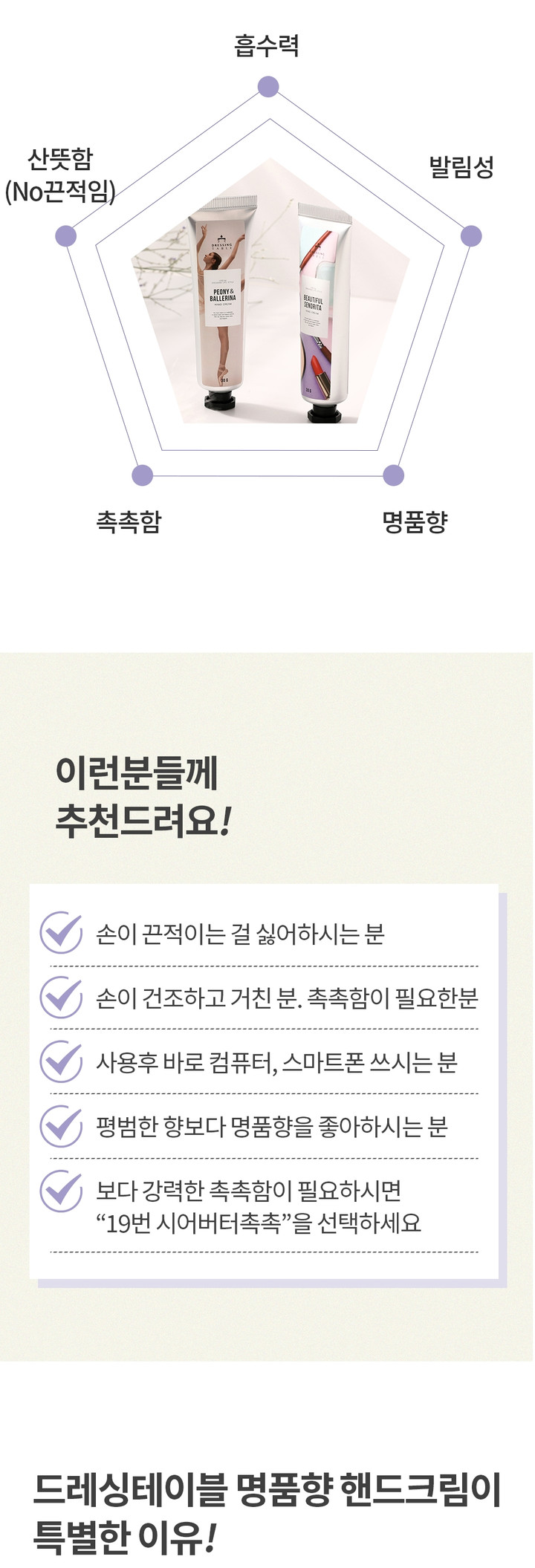The height and width of the screenshot is (1568, 535).
Task: Click checkmark next to 손이 끈적이는 걸 싫어하시는 분
Action: [61, 932]
